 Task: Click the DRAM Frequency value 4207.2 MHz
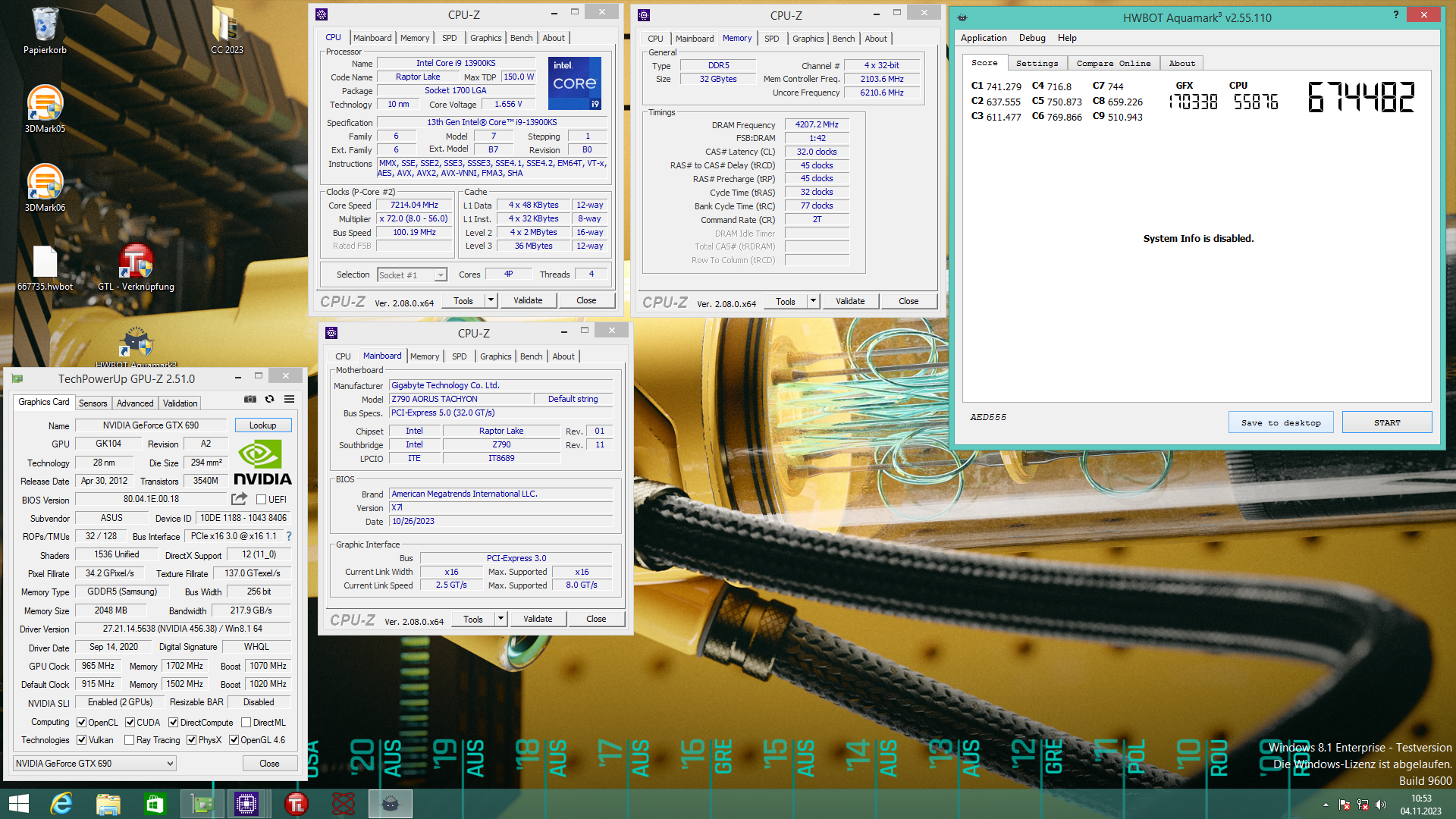click(x=817, y=124)
